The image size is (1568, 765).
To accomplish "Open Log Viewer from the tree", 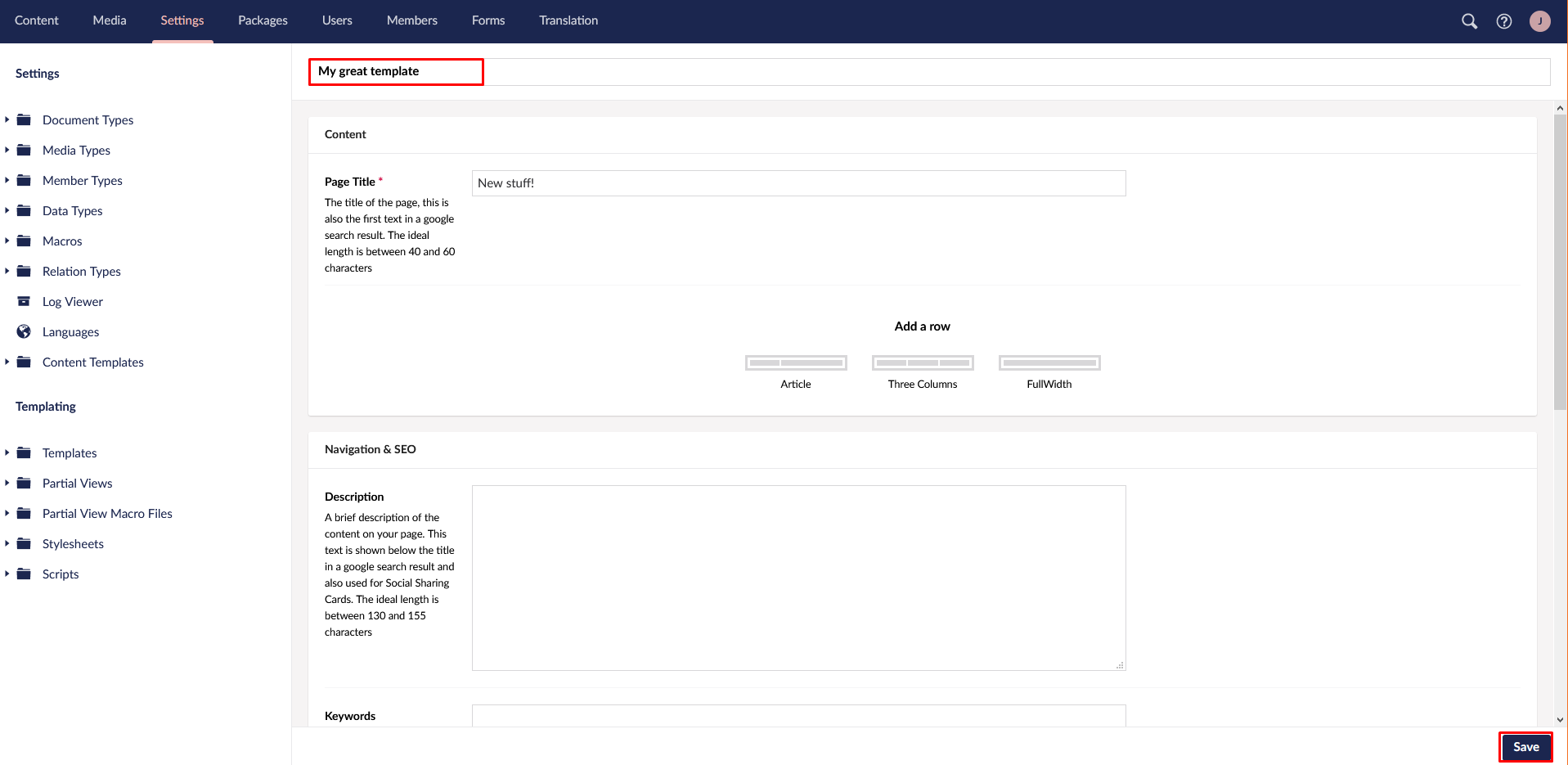I will coord(73,302).
